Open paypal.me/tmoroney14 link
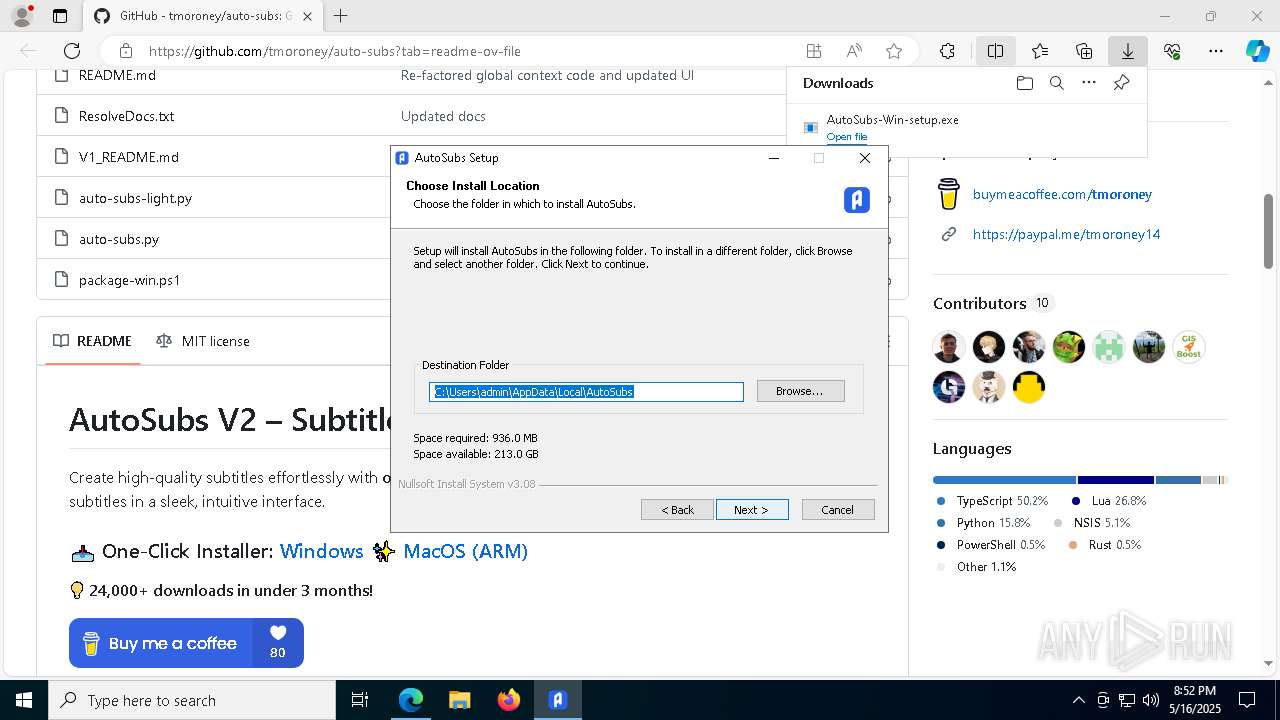This screenshot has height=720, width=1280. tap(1066, 234)
